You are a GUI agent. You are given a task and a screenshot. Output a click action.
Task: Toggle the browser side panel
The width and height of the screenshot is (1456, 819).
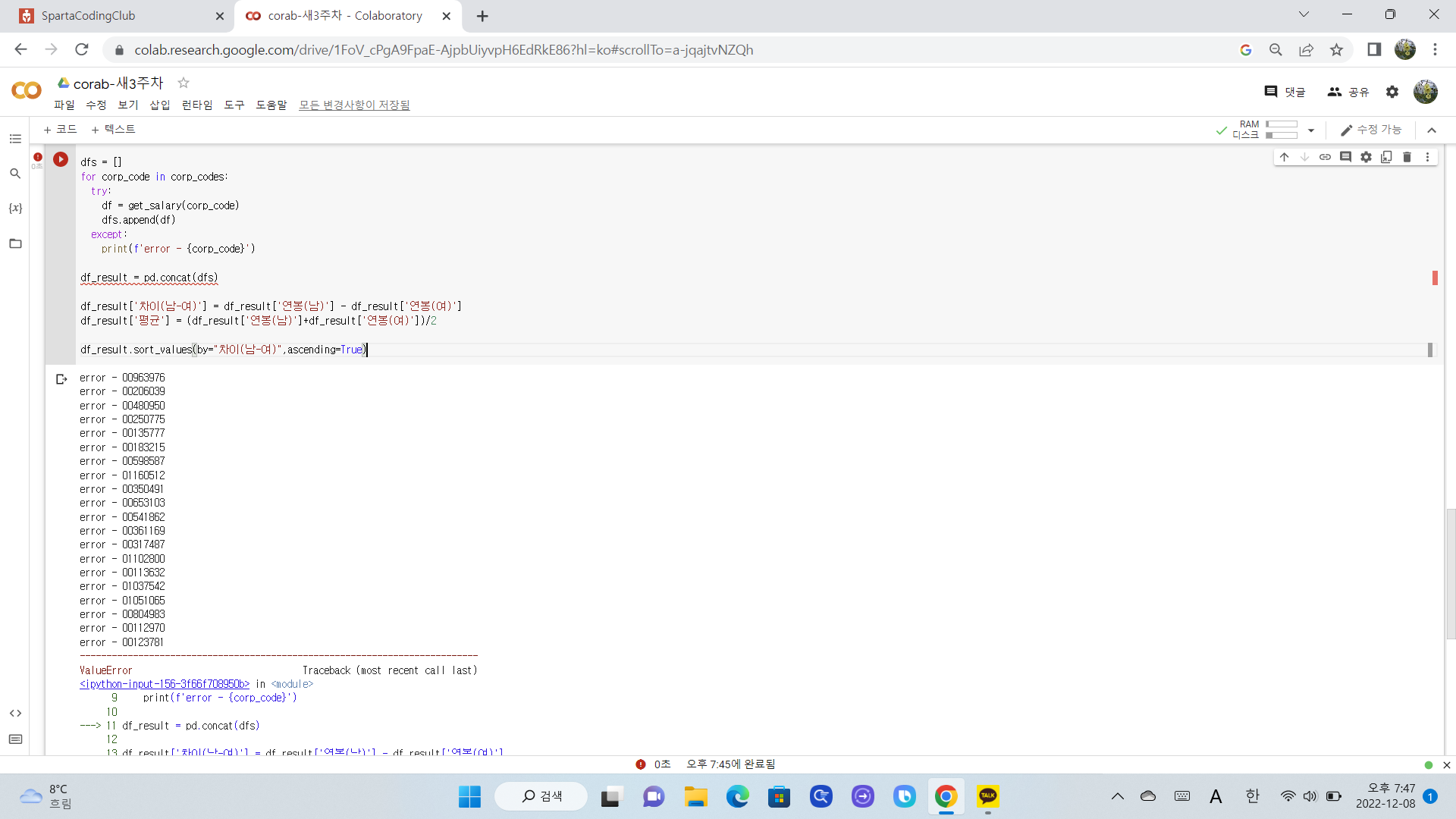click(1374, 49)
